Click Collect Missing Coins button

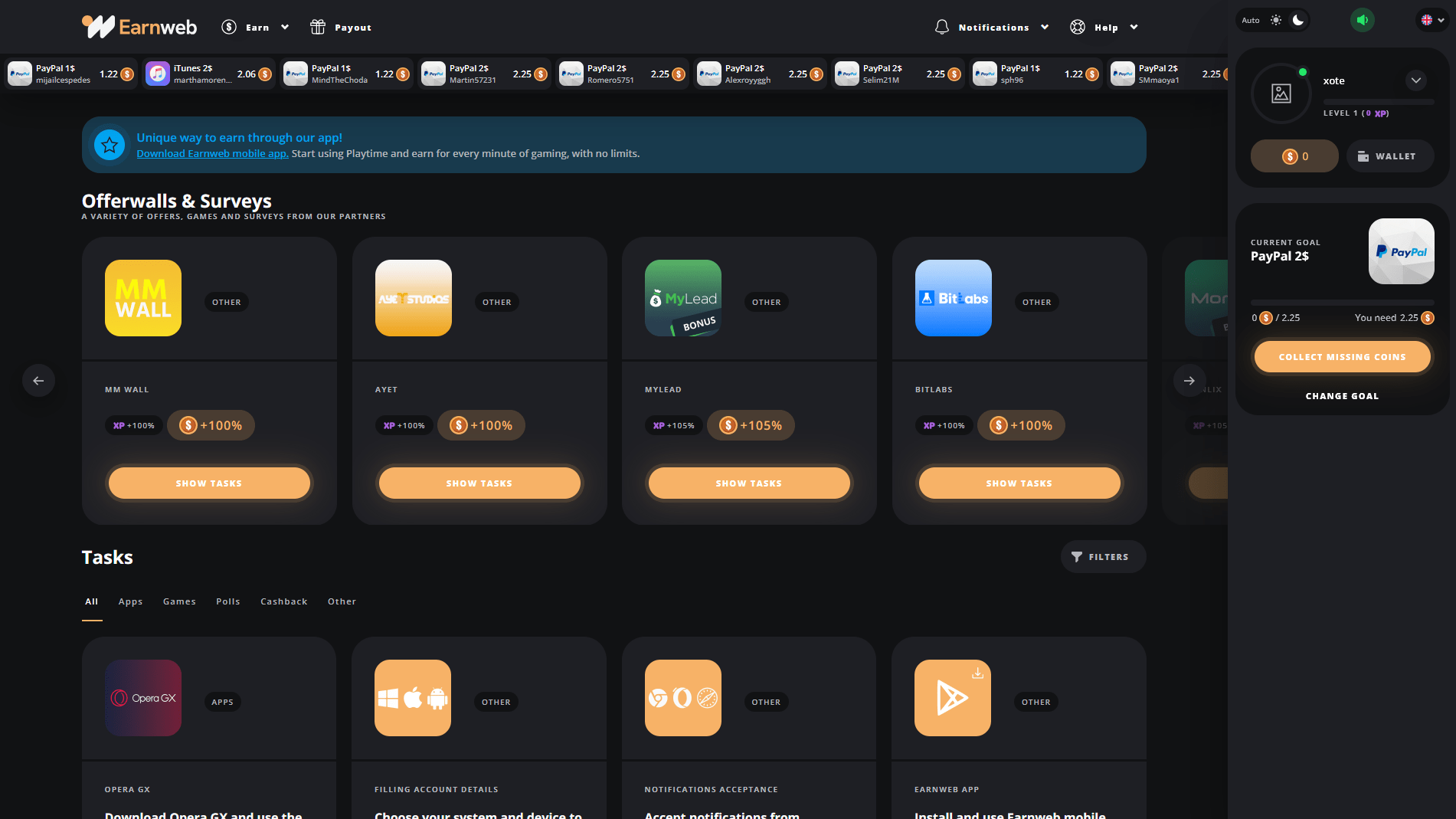(1342, 357)
